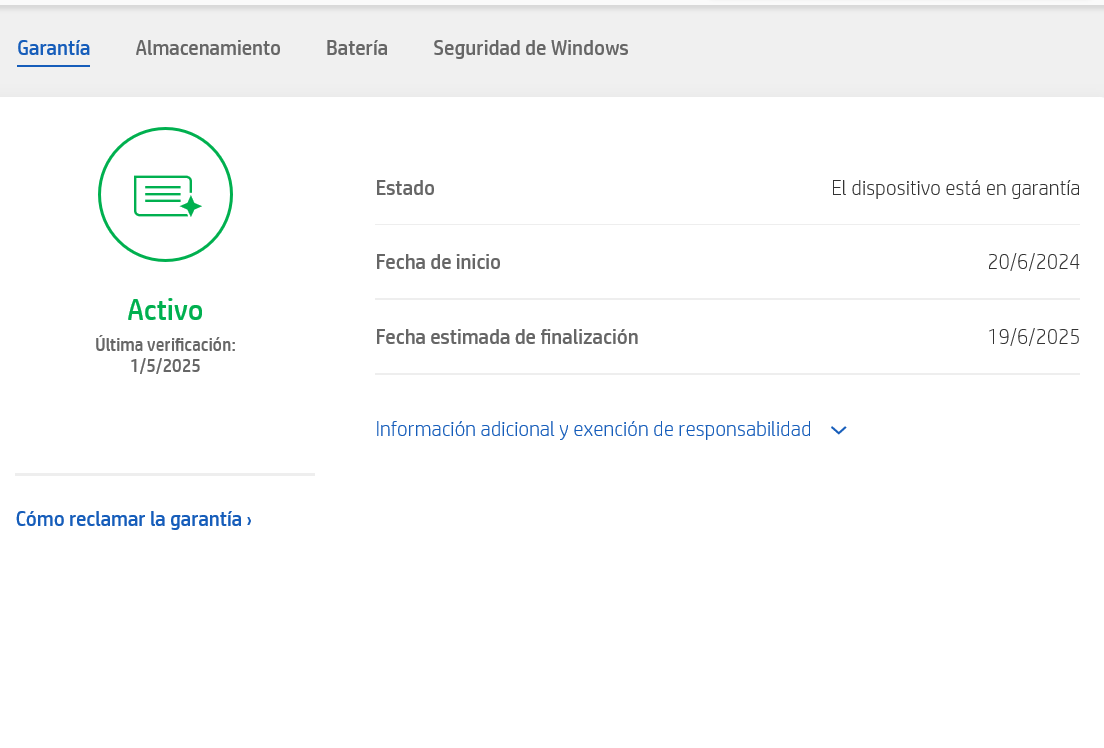Expand Información adicional y exención de responsabilidad
This screenshot has height=748, width=1104.
point(593,429)
